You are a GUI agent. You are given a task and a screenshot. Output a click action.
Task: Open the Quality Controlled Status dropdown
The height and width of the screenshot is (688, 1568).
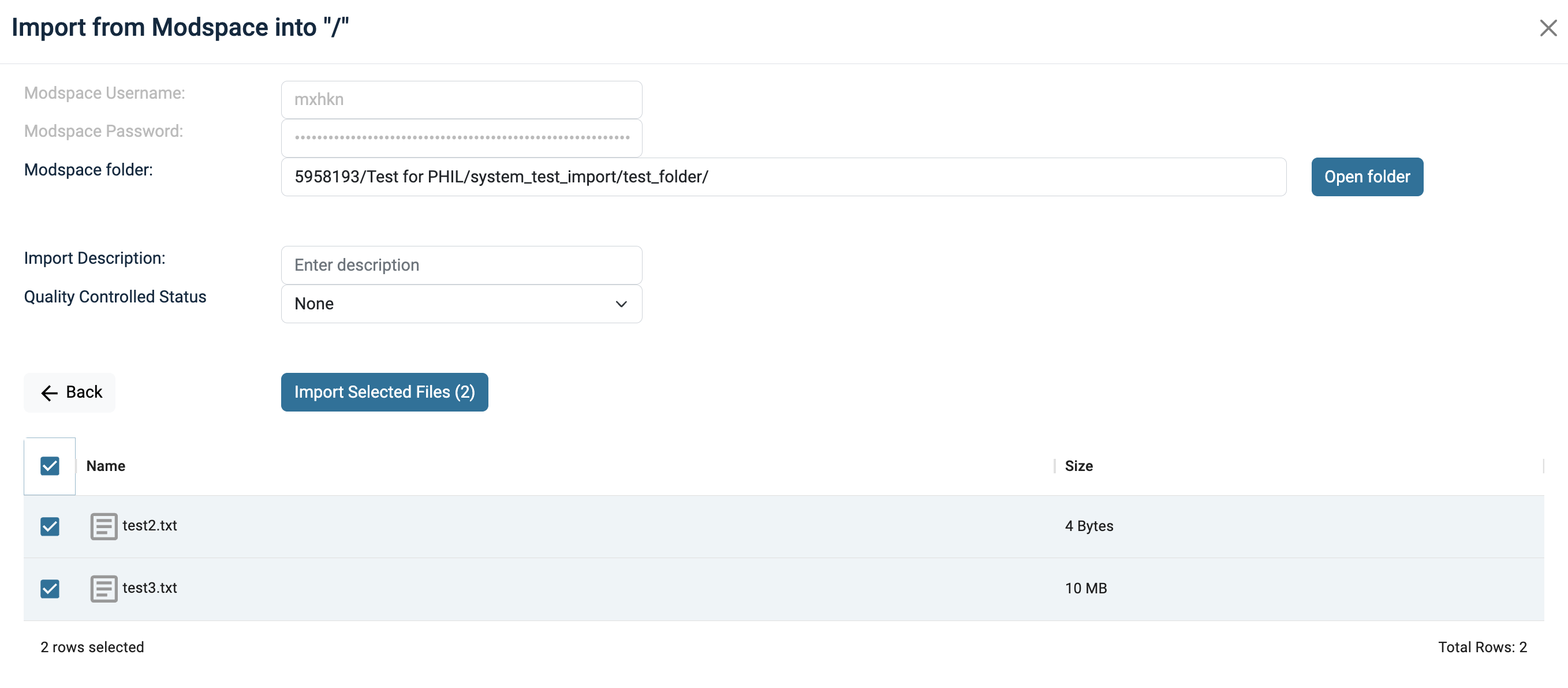coord(461,304)
